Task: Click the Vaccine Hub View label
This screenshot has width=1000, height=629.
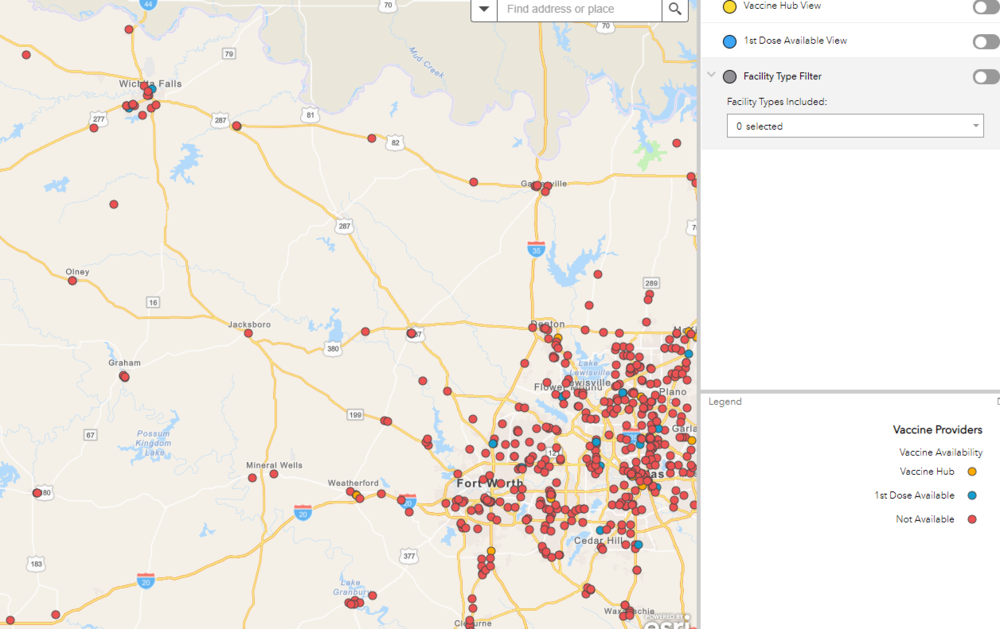Action: (781, 6)
